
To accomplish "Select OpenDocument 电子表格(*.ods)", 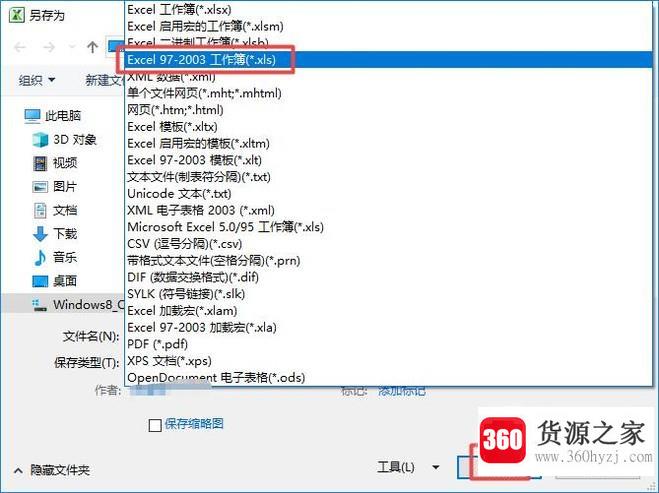I will point(388,377).
